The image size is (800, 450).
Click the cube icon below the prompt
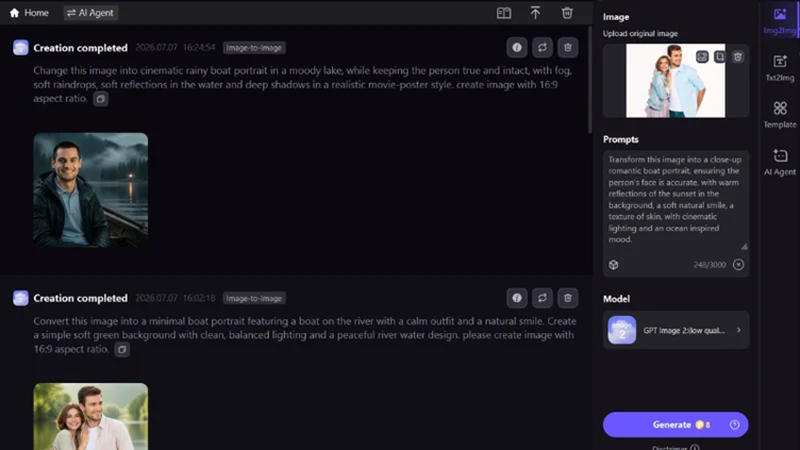point(613,265)
